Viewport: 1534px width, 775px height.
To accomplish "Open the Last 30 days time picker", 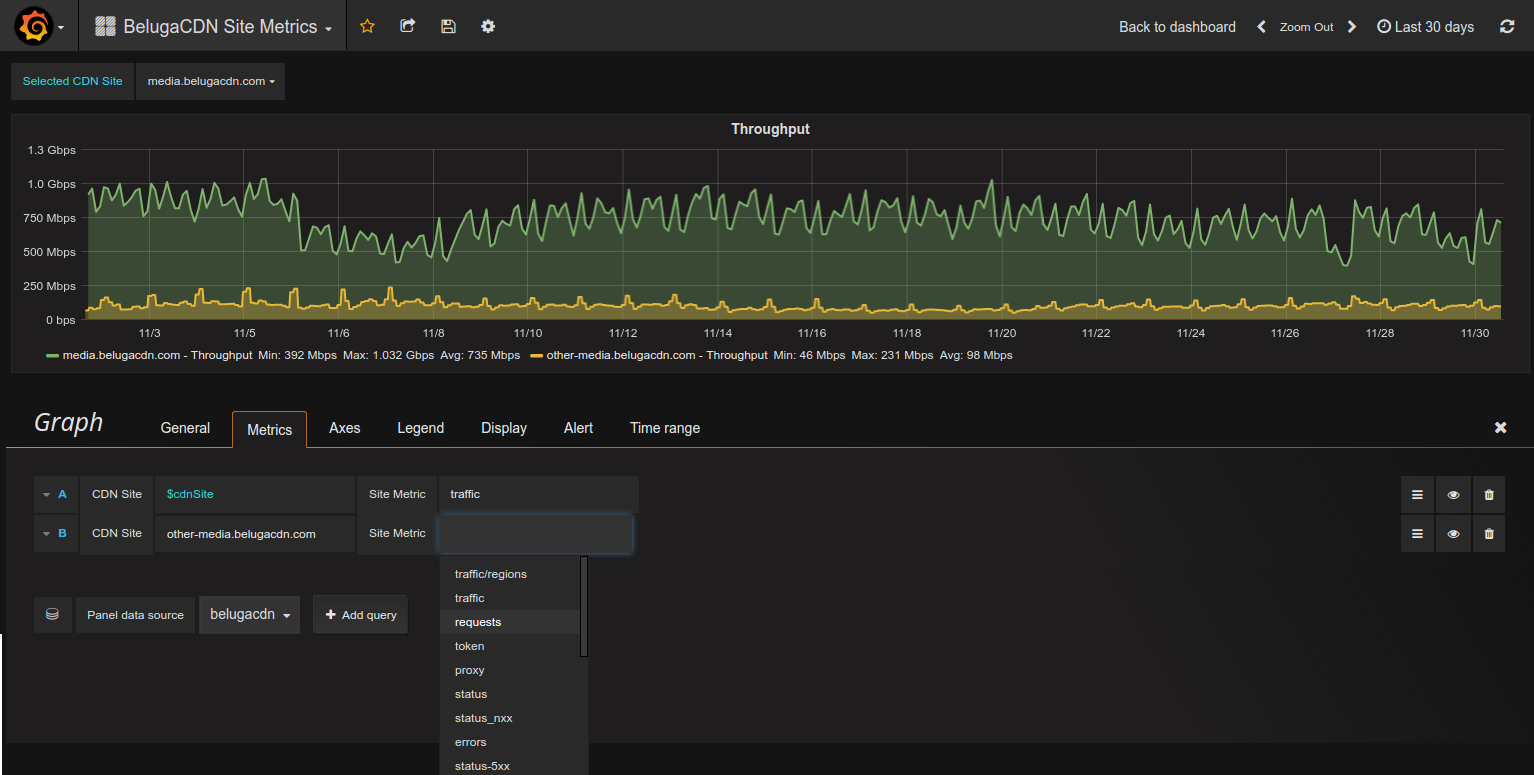I will pos(1425,27).
